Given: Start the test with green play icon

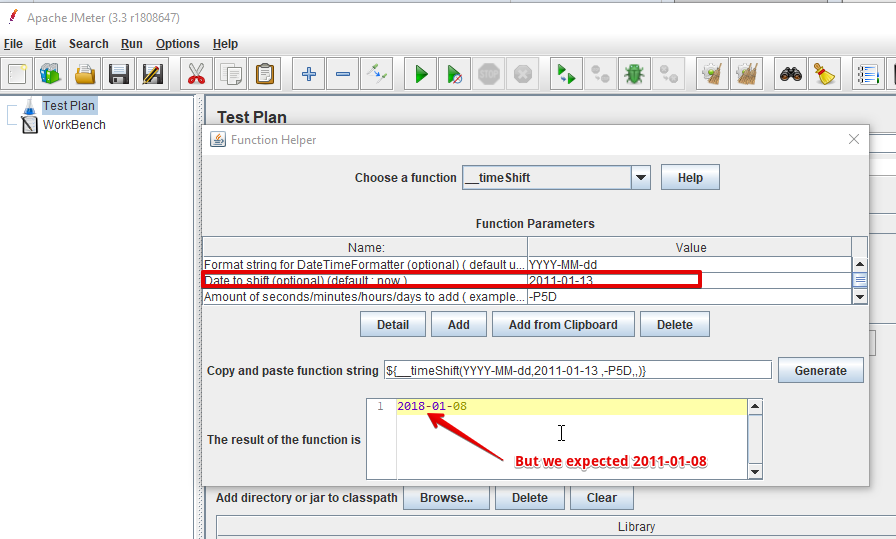Looking at the screenshot, I should tap(421, 74).
